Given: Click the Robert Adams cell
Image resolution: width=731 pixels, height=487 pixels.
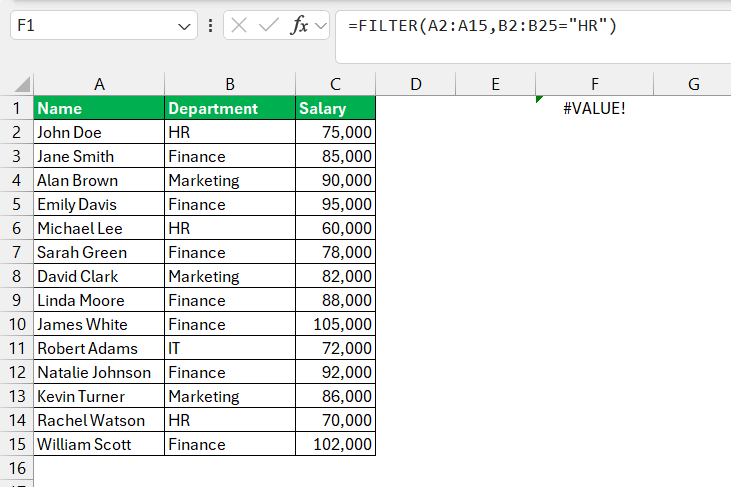Looking at the screenshot, I should 99,348.
